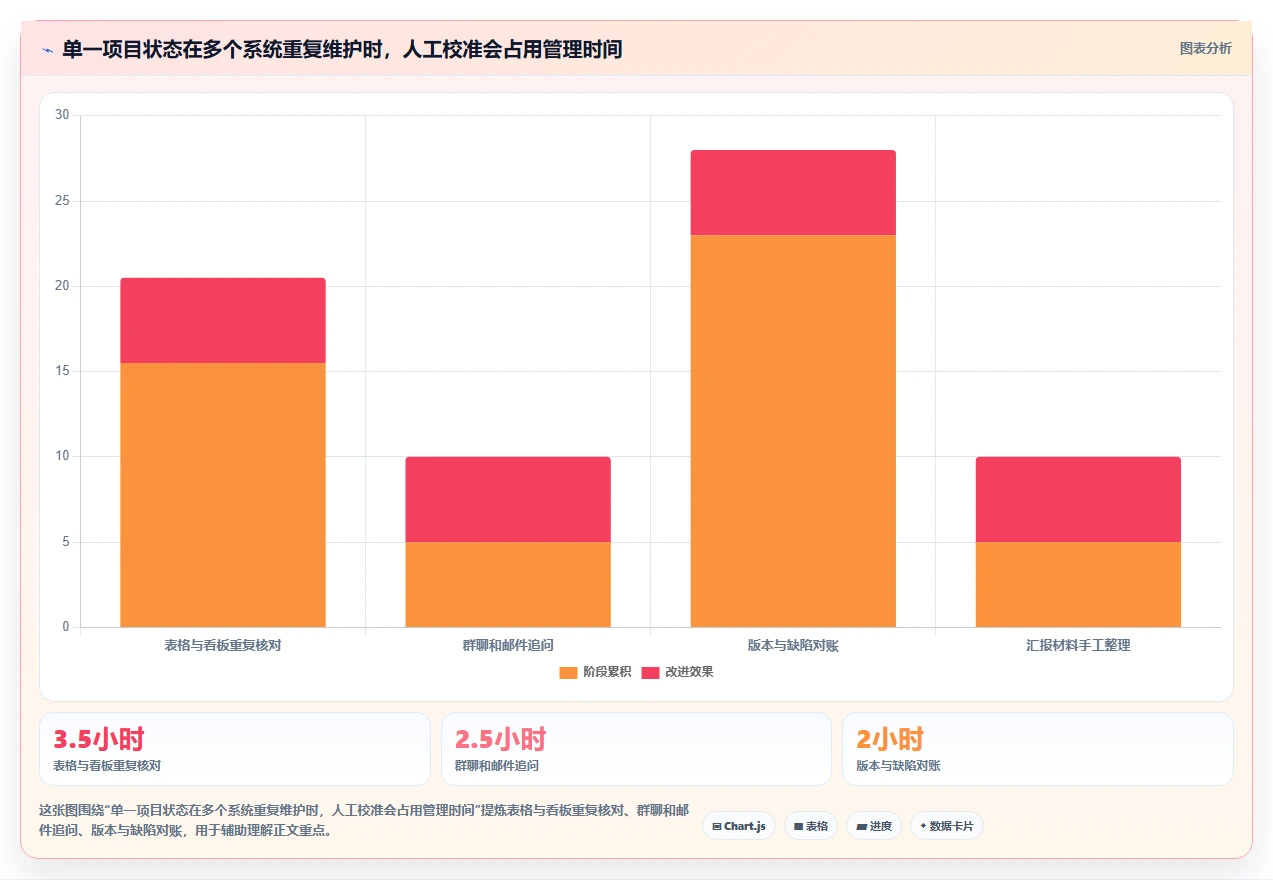This screenshot has height=880, width=1273.
Task: Click y-axis value 10
Action: 62,456
